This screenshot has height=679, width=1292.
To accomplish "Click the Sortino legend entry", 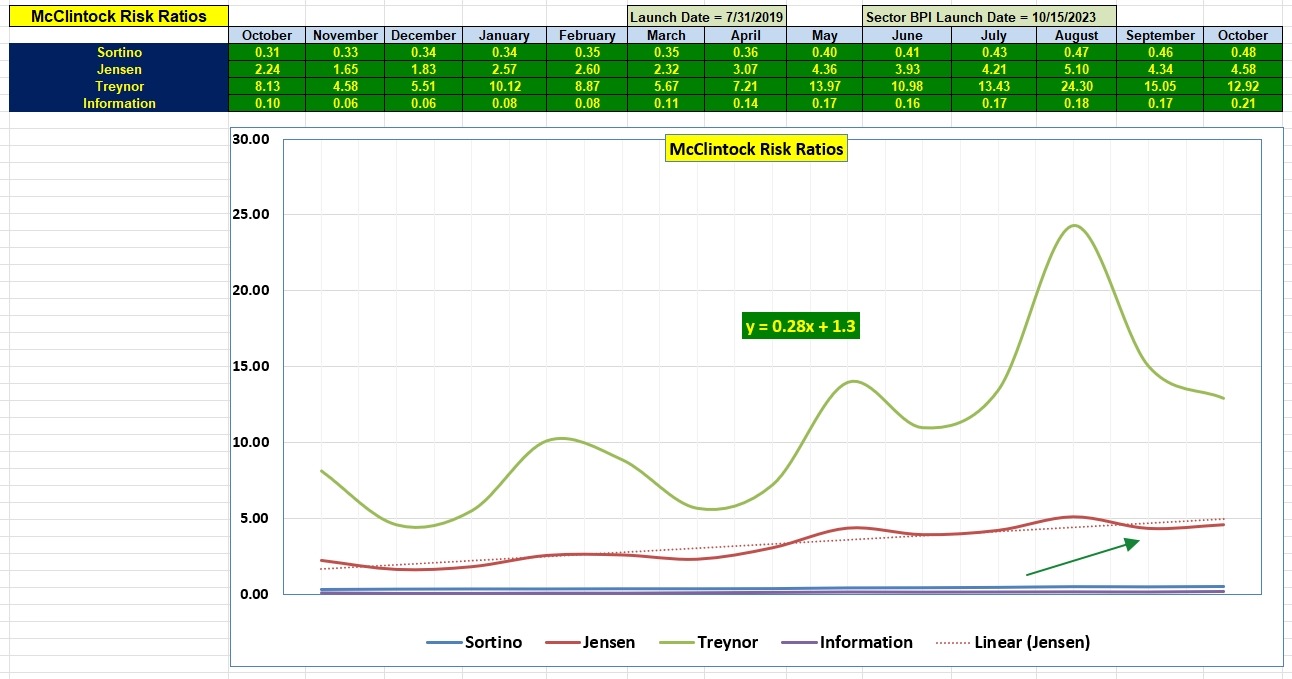I will 474,642.
